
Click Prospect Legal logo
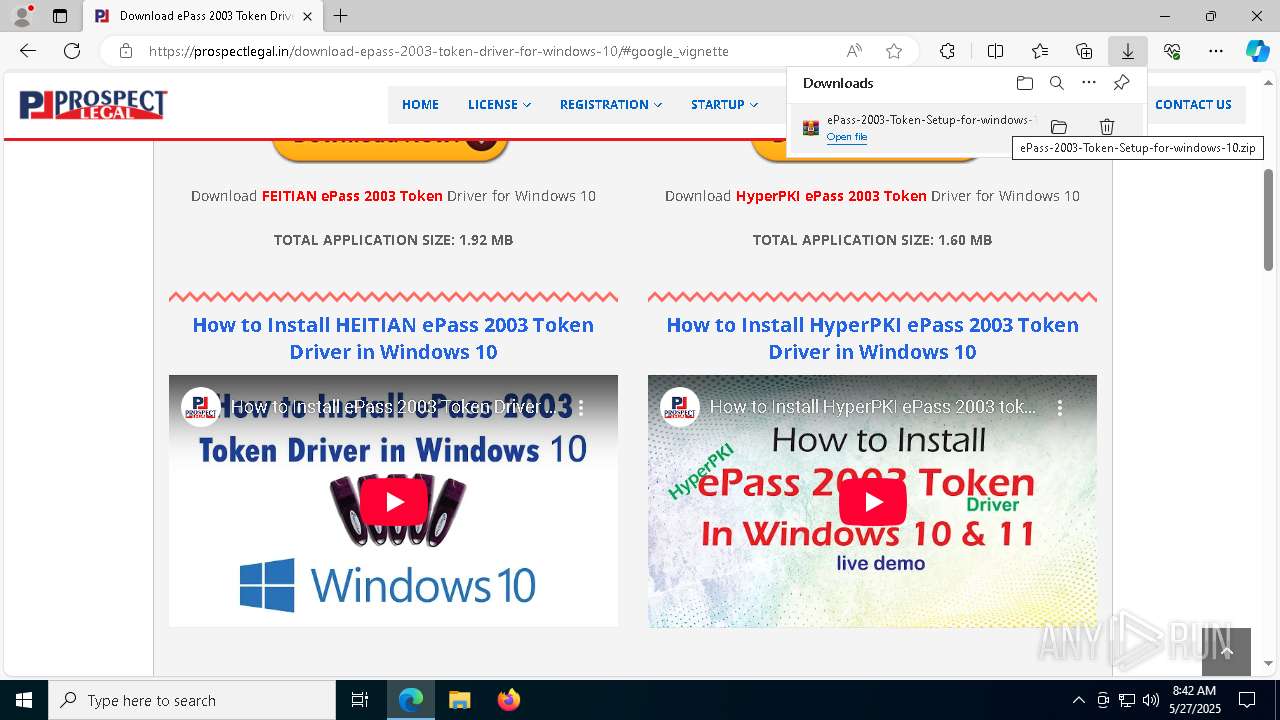tap(93, 104)
